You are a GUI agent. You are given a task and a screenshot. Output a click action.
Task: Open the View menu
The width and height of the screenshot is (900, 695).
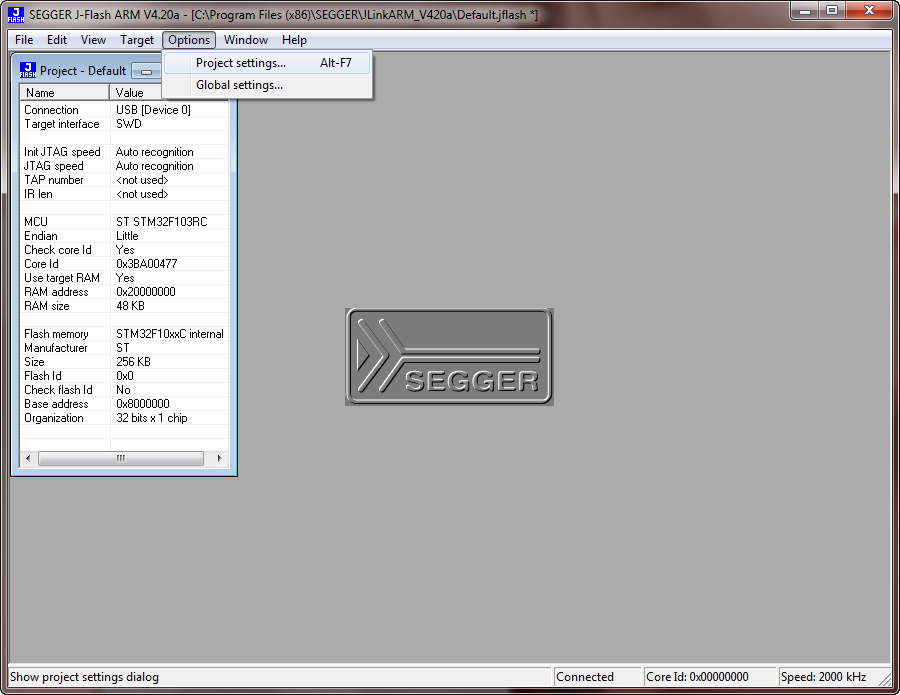click(x=93, y=40)
